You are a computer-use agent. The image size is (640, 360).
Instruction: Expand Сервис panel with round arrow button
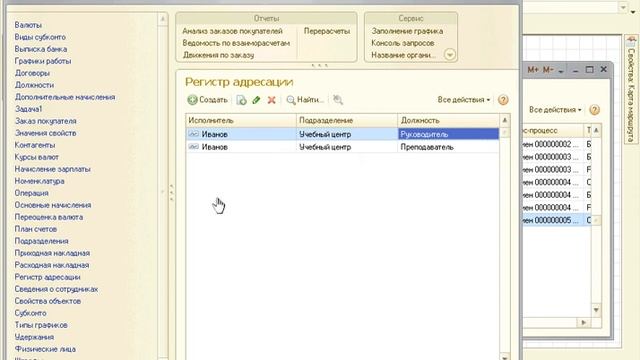point(450,54)
